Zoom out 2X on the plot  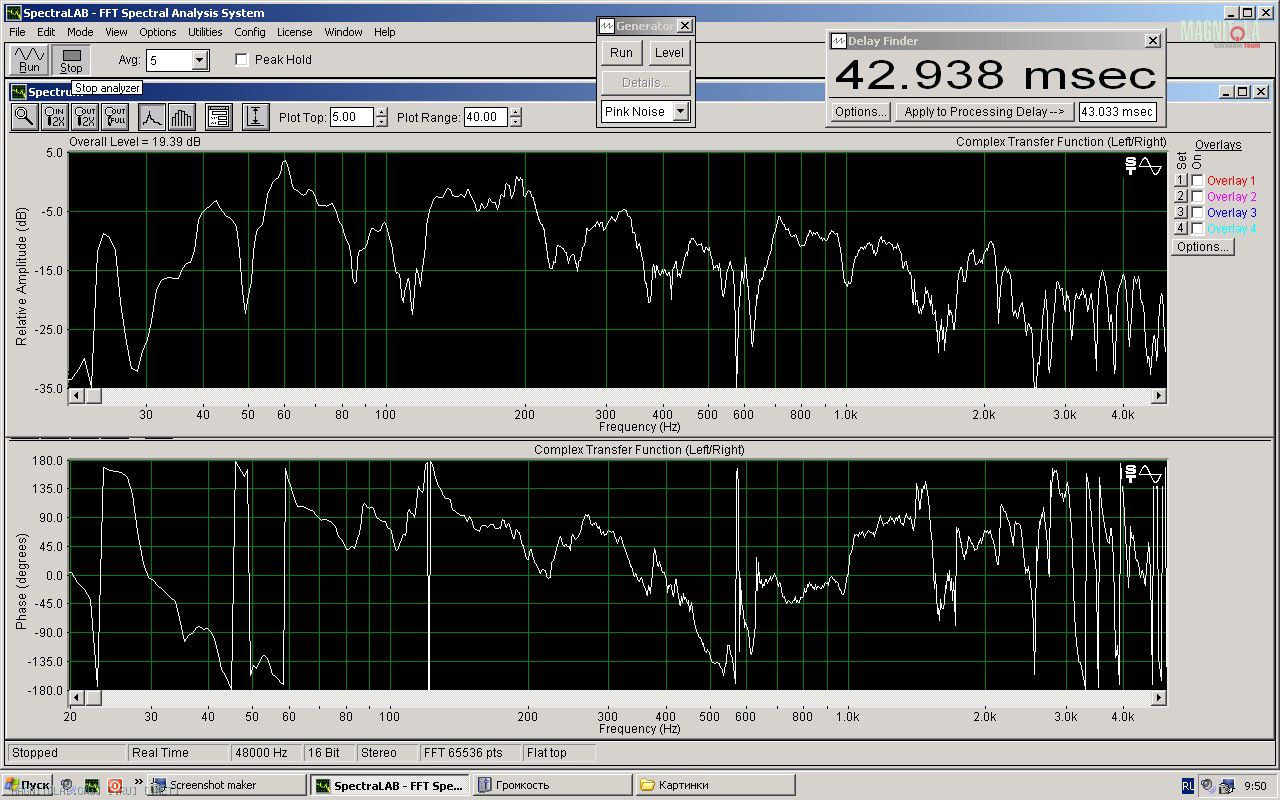pos(85,117)
